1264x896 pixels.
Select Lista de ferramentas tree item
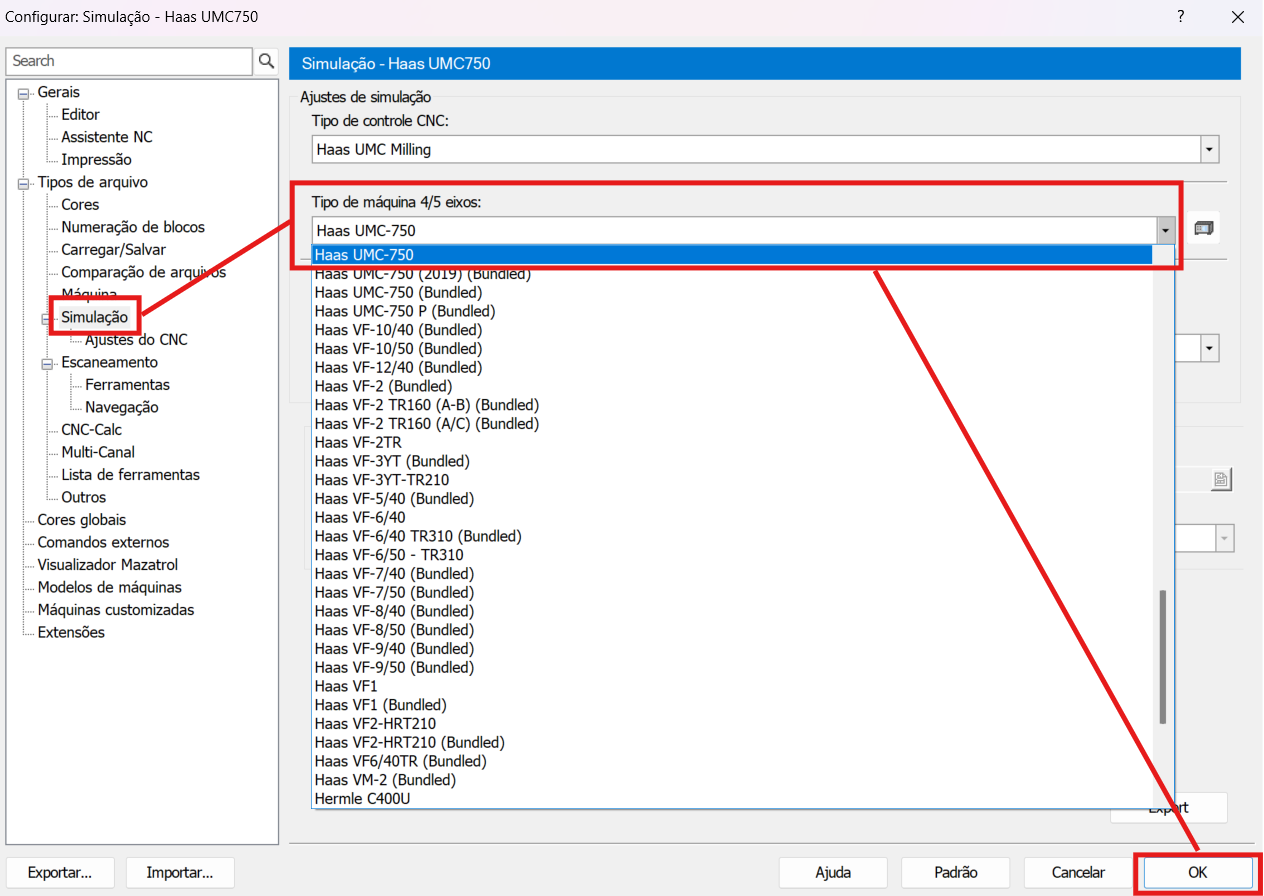[130, 475]
